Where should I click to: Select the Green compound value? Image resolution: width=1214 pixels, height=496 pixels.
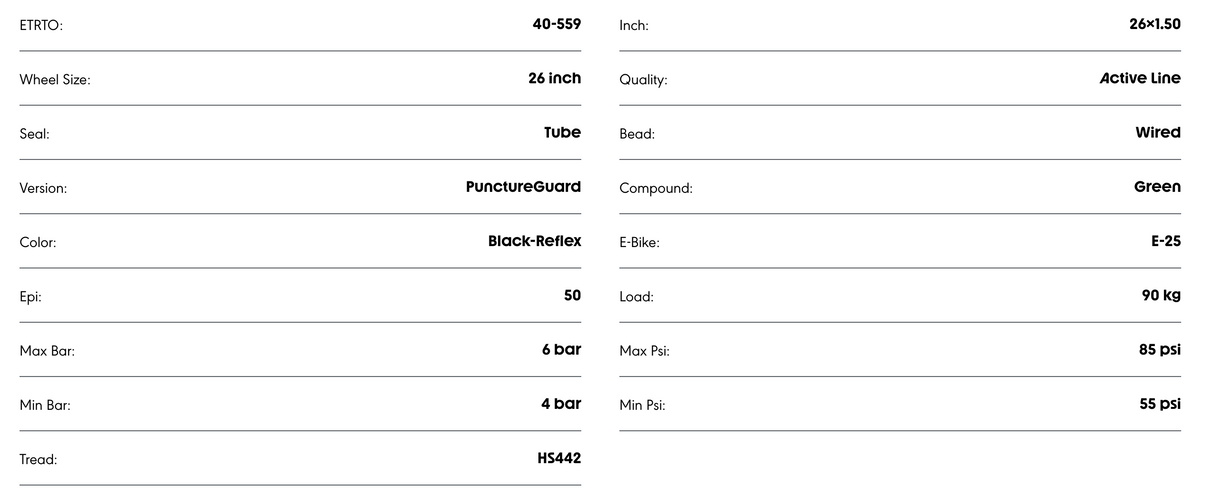click(x=1157, y=187)
